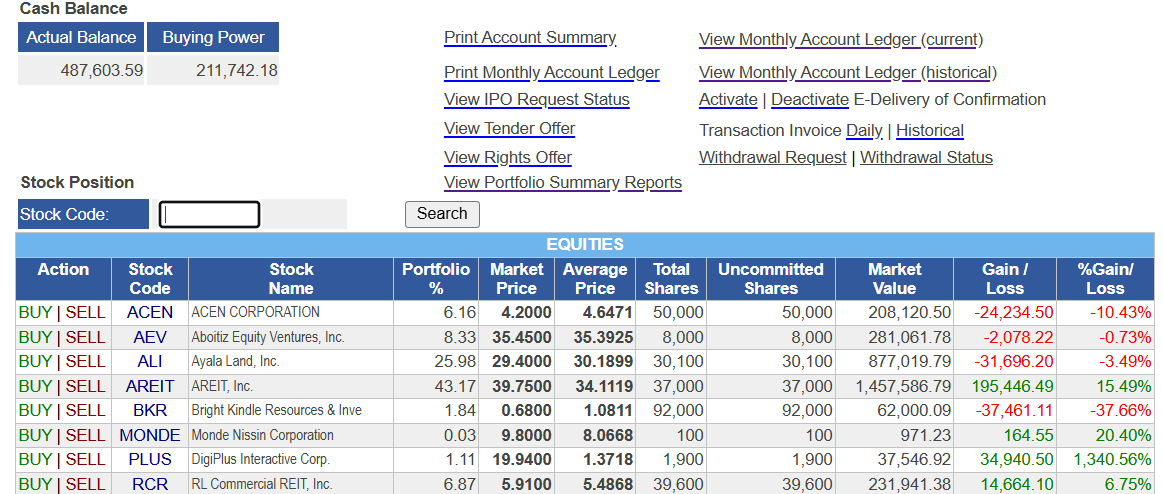Screen dimensions: 1163x494
Task: Deactivate E-Delivery of Confirmation
Action: 810,99
